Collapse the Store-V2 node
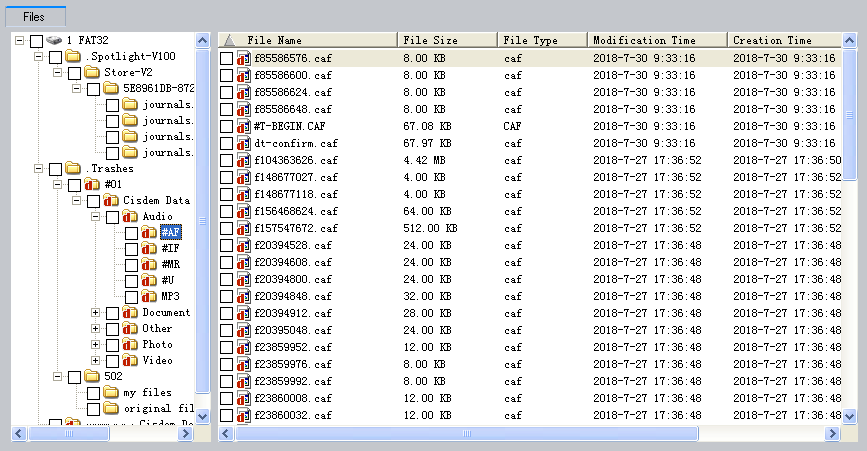The height and width of the screenshot is (451, 867). 58,72
